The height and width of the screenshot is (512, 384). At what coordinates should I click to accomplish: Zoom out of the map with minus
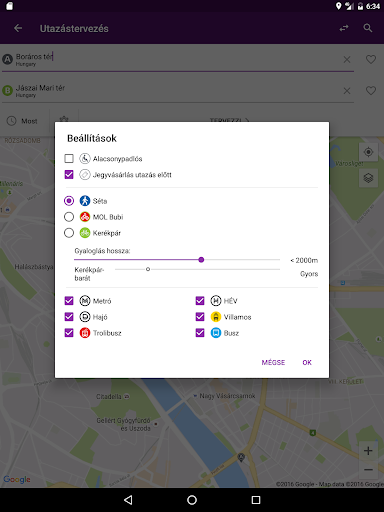368,470
